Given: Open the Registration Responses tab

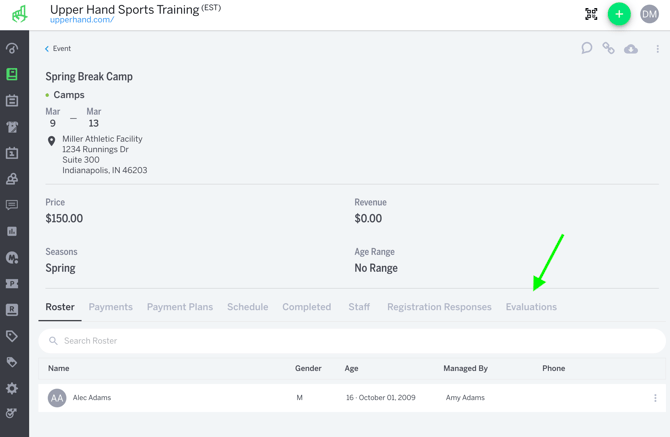Looking at the screenshot, I should [x=439, y=307].
